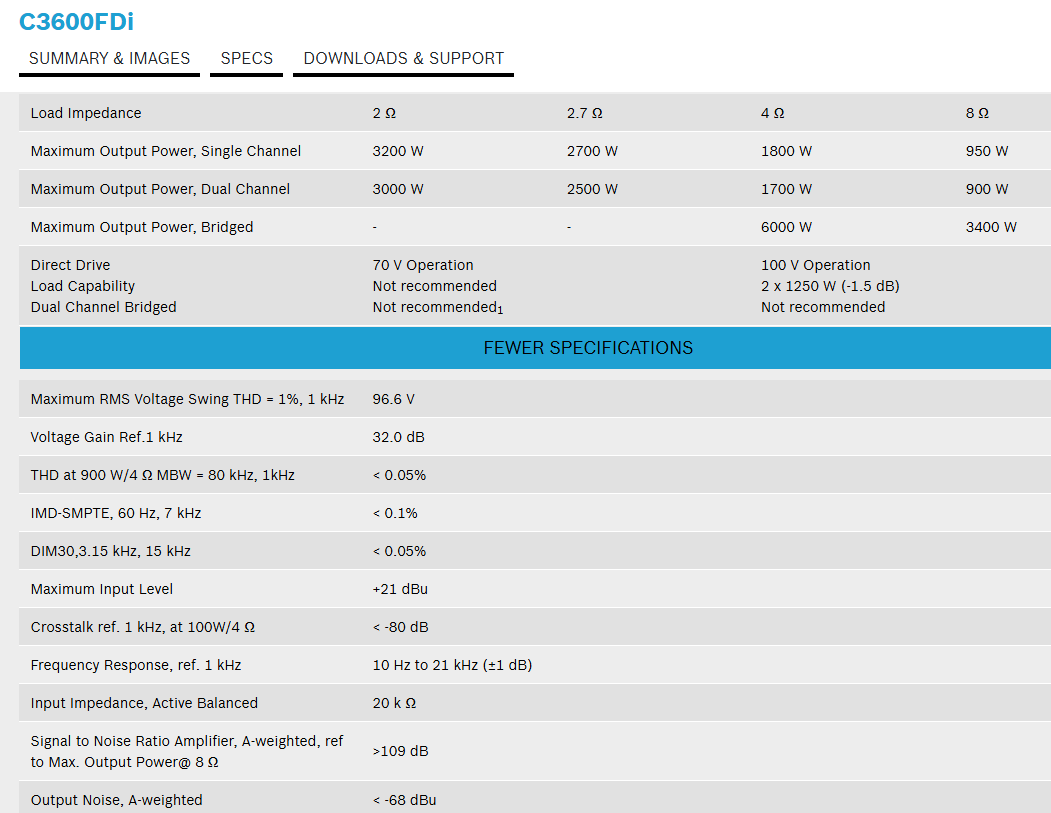Select 'Maximum Output Power, Bridged' label
Image resolution: width=1051 pixels, height=813 pixels.
(142, 227)
